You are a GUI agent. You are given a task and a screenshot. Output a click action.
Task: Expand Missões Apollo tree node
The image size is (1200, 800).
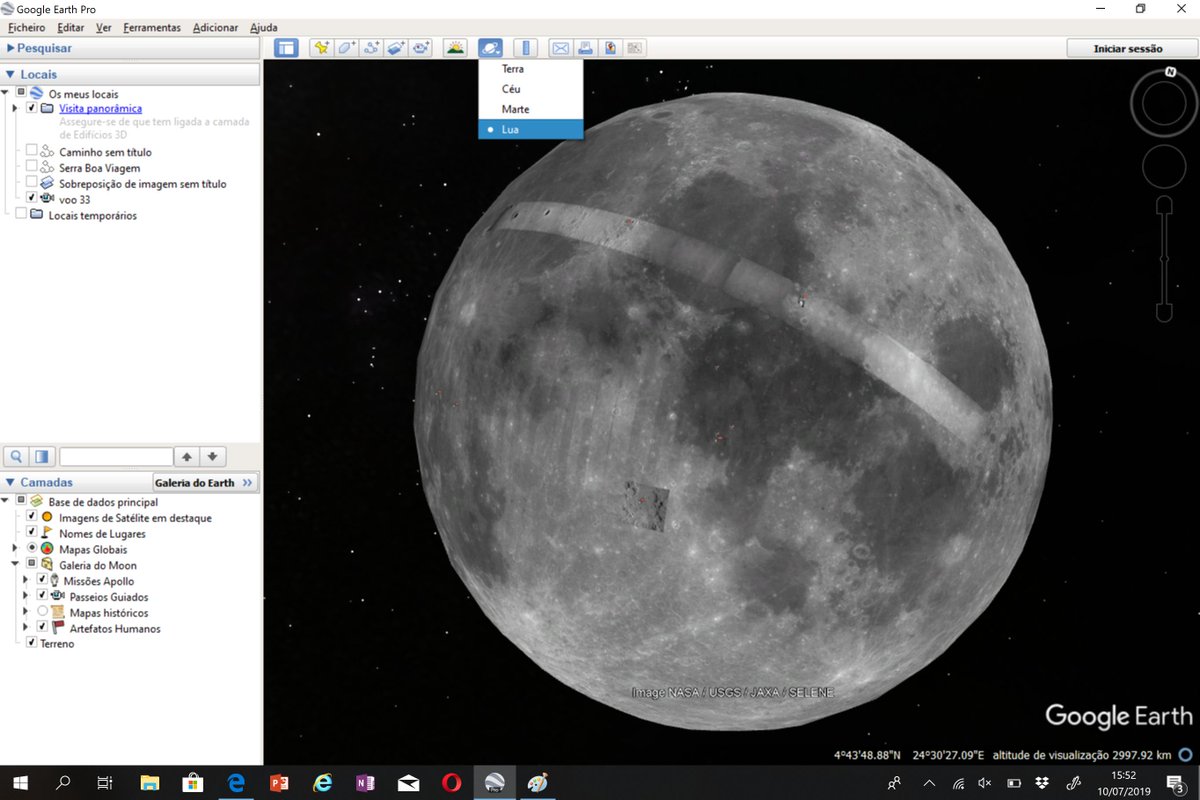tap(26, 580)
